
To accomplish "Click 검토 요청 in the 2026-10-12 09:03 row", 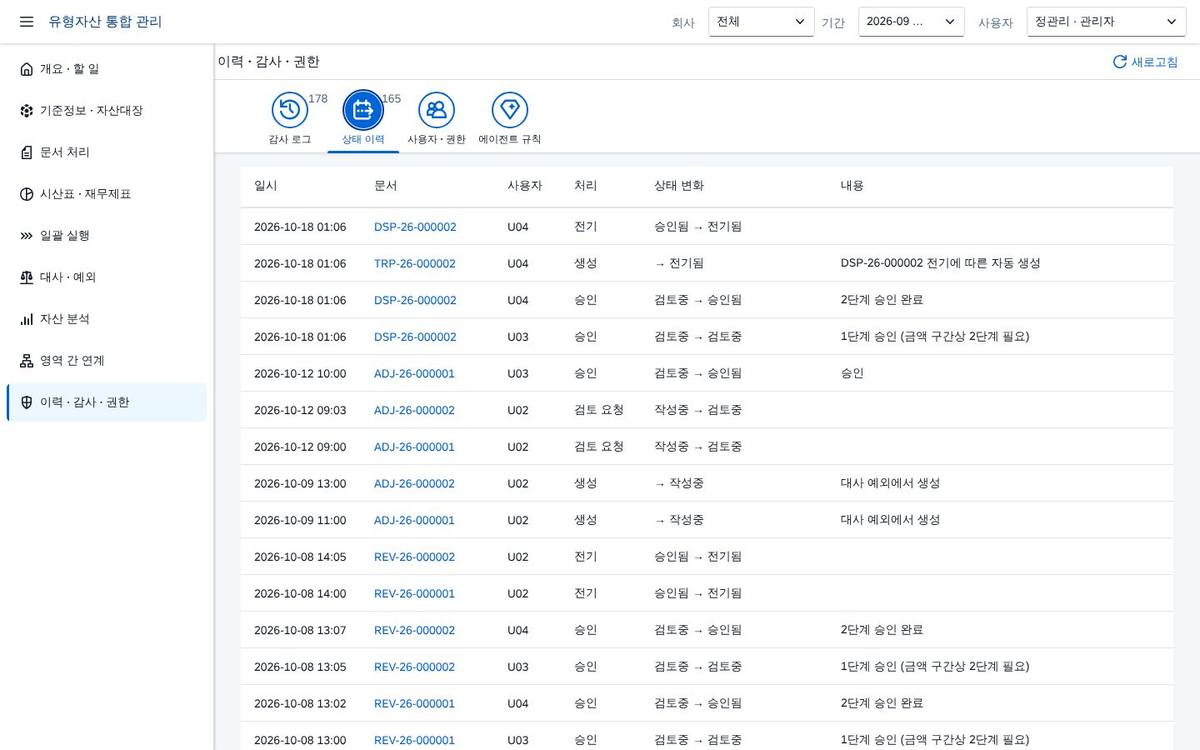I will pyautogui.click(x=599, y=410).
